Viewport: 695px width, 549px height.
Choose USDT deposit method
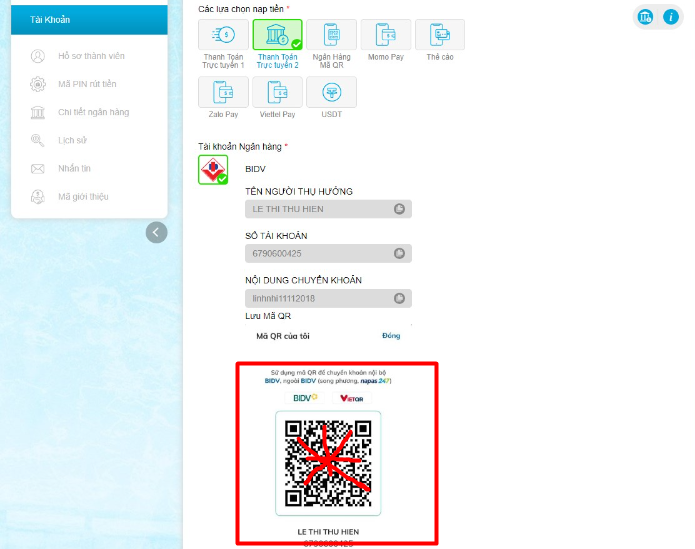332,92
